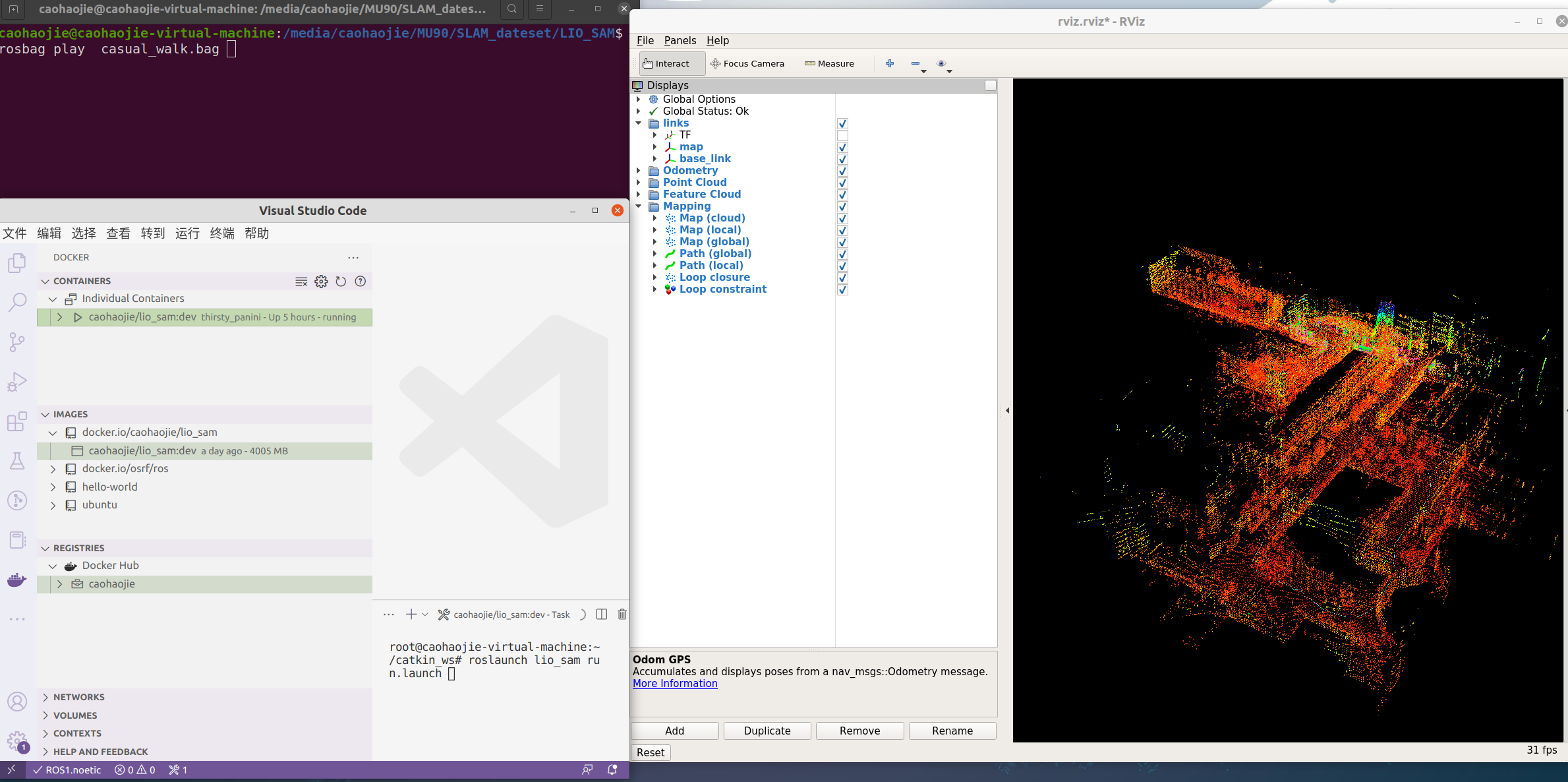Enable the TF display checkbox
This screenshot has height=782, width=1568.
[x=842, y=136]
